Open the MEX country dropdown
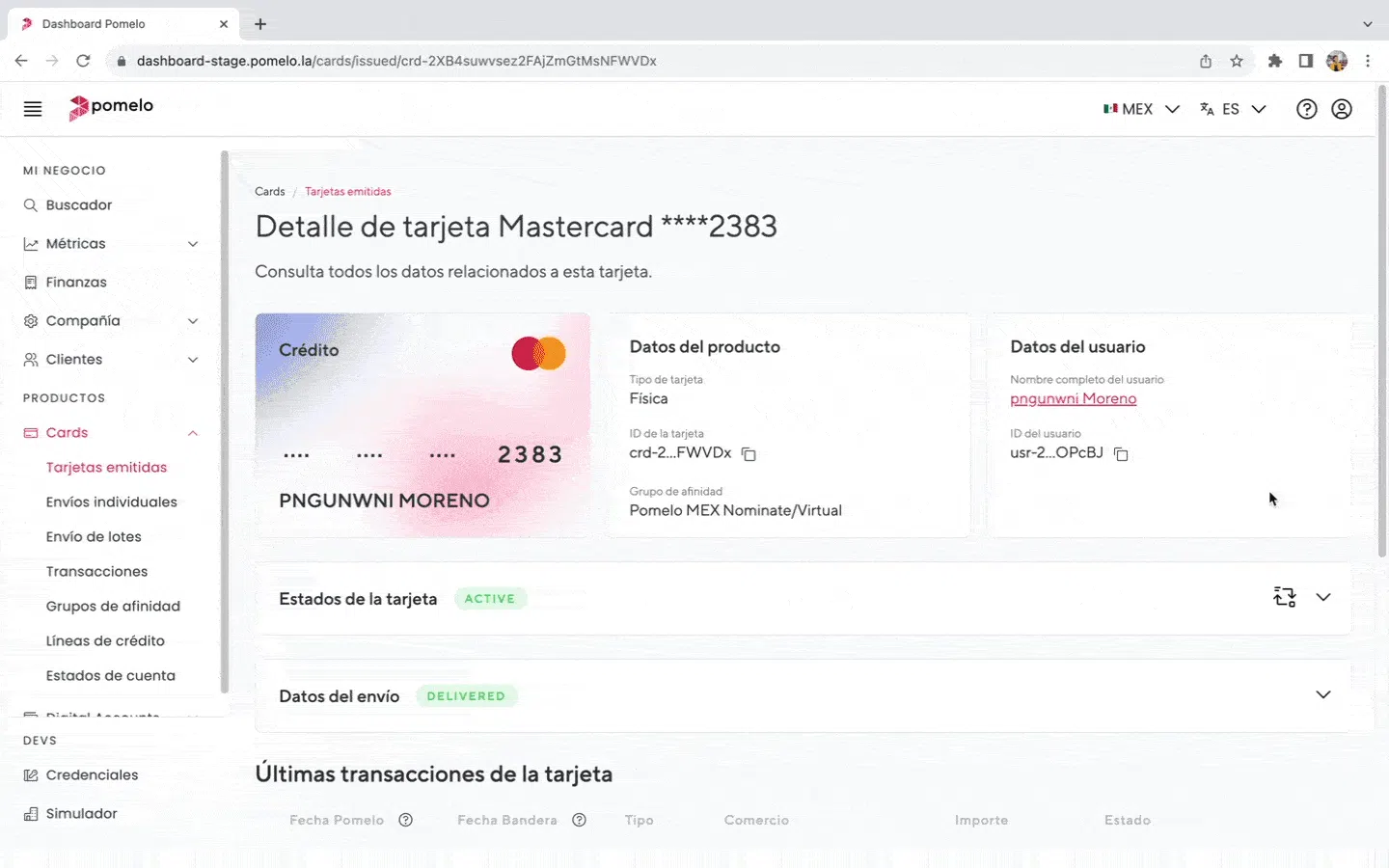This screenshot has height=868, width=1389. coord(1141,109)
